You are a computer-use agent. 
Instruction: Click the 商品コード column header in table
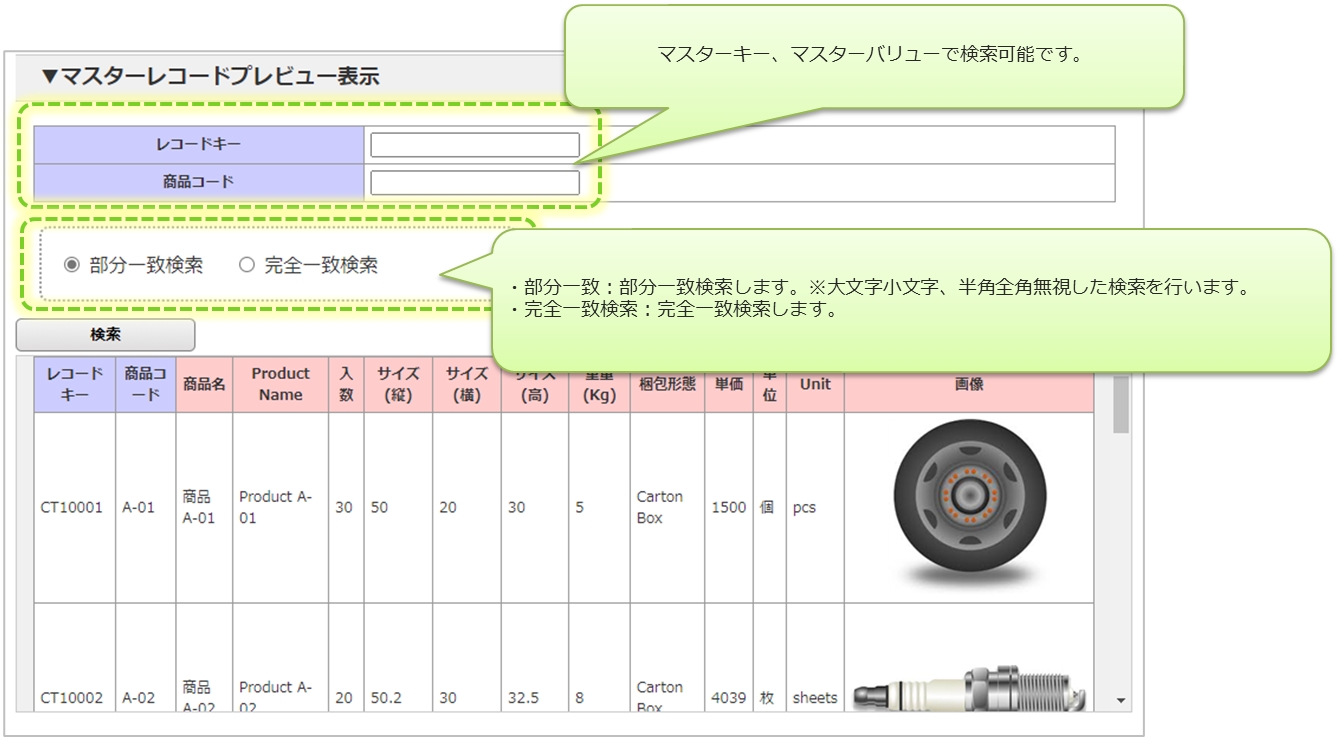tap(146, 384)
